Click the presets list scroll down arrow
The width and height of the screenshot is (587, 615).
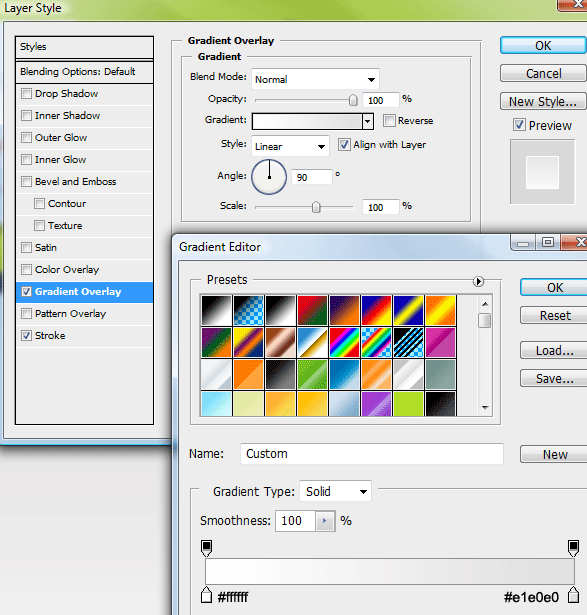click(485, 408)
